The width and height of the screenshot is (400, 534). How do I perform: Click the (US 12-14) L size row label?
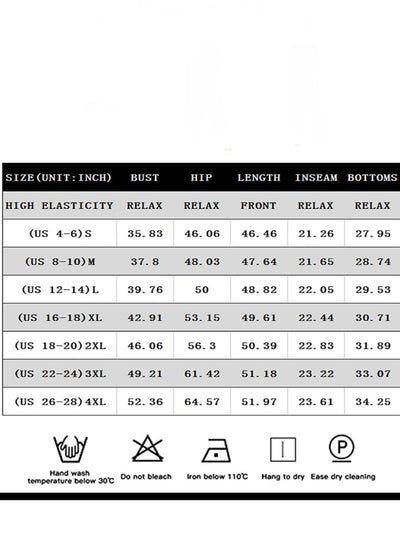60,289
